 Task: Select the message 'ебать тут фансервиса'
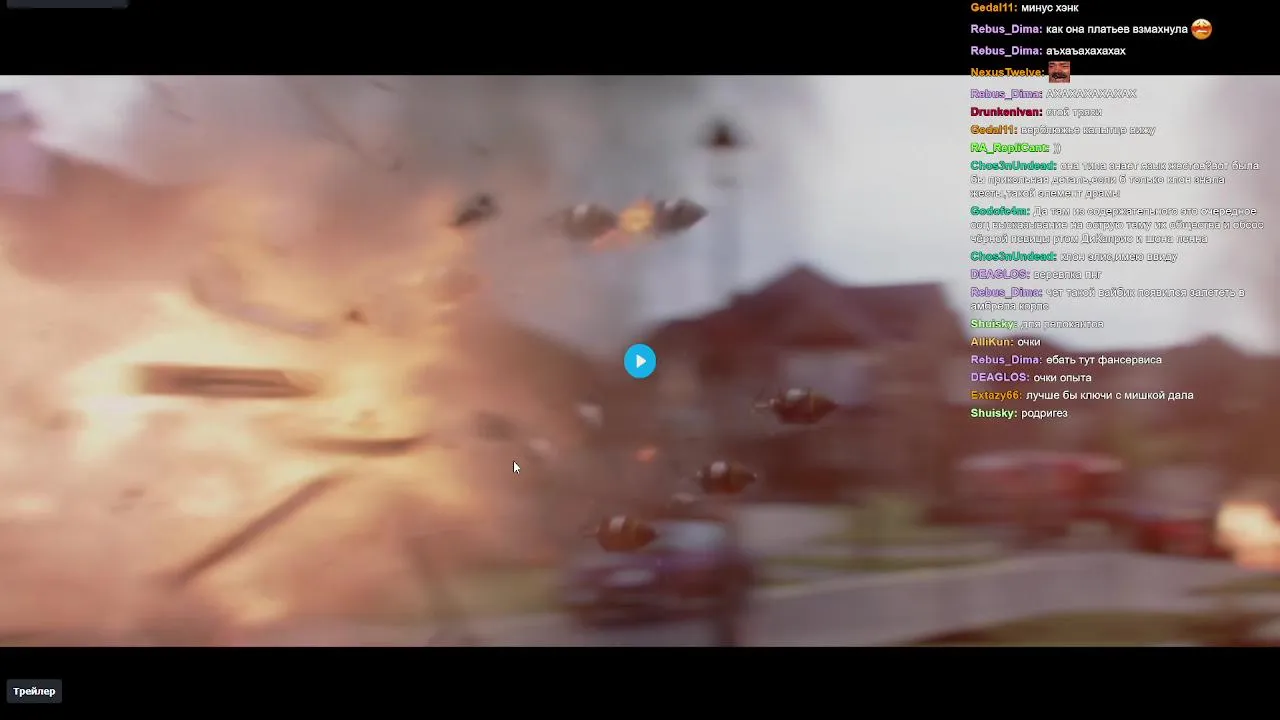point(1103,360)
